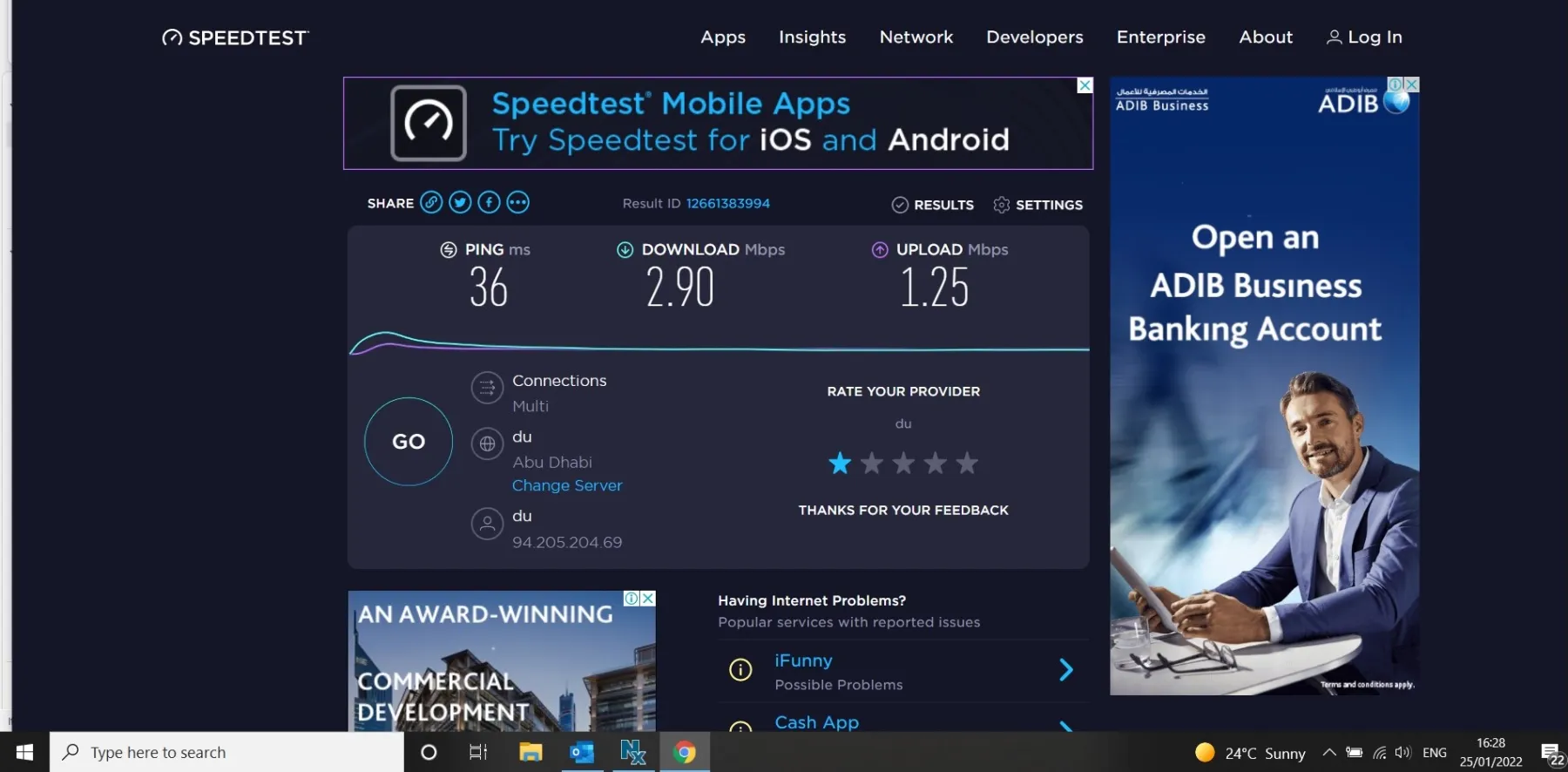Open more sharing options ellipsis icon
The width and height of the screenshot is (1568, 772).
517,203
